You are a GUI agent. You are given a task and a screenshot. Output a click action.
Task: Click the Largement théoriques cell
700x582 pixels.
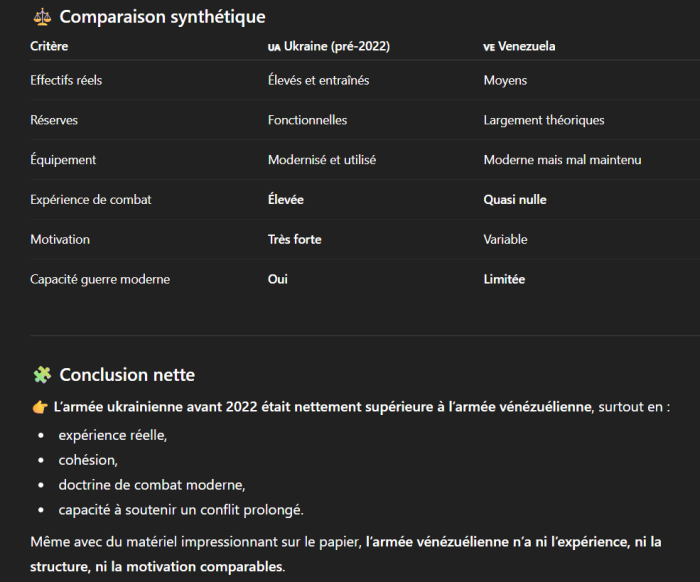coord(544,120)
